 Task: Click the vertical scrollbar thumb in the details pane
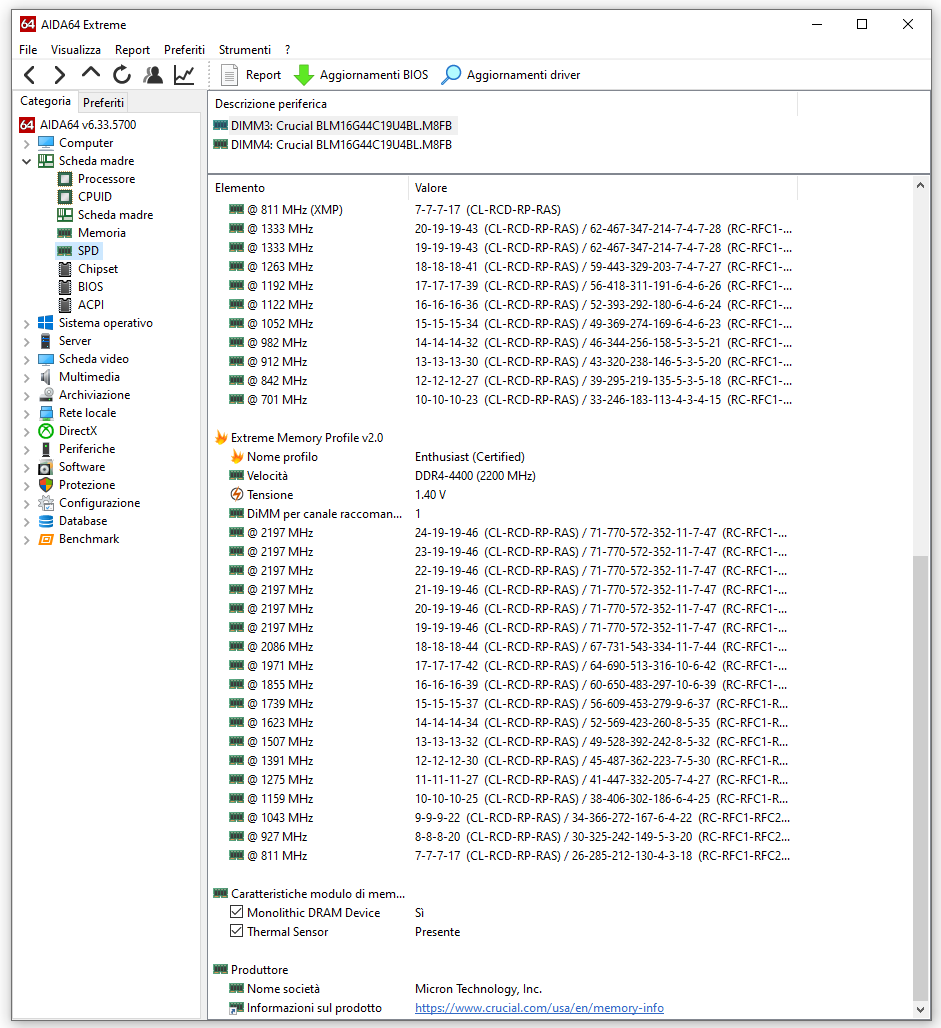(921, 777)
